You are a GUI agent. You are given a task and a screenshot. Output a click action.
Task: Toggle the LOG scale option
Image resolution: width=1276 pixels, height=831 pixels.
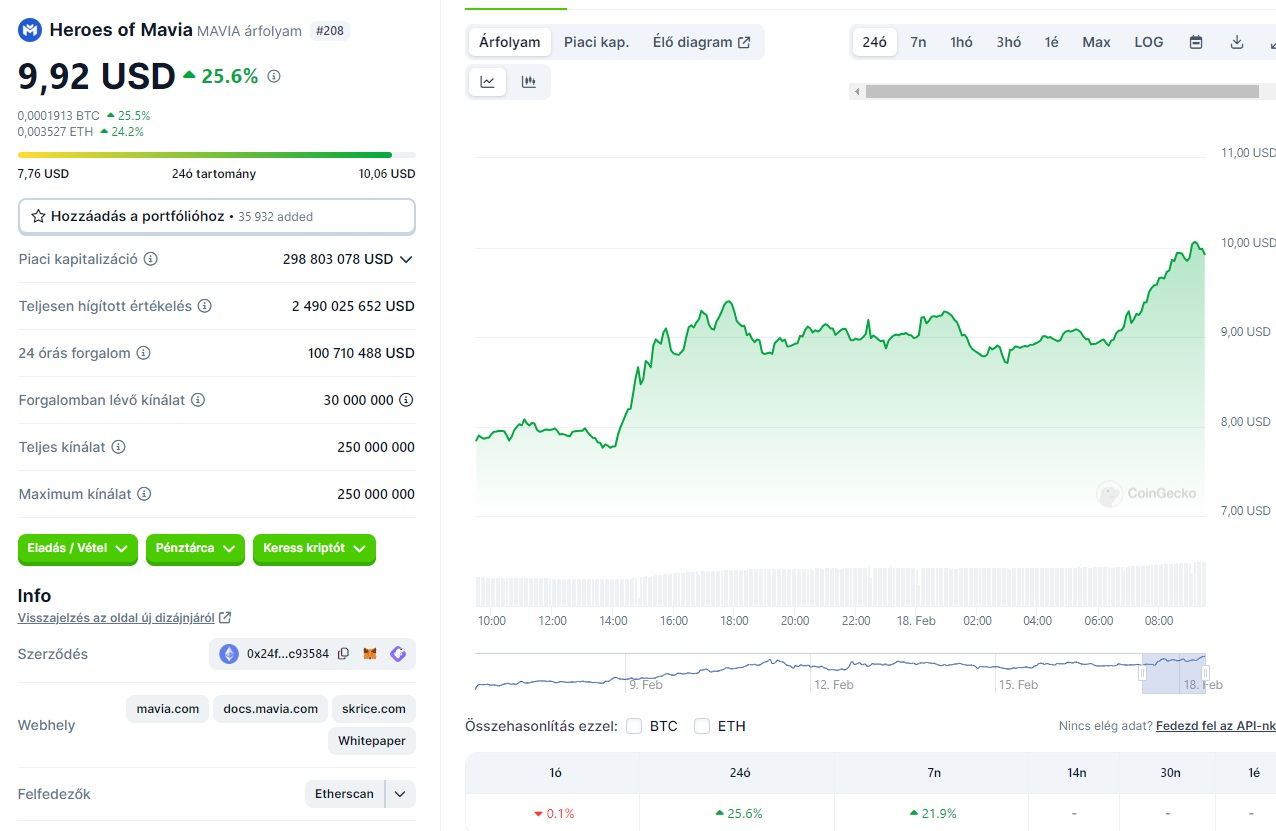point(1149,42)
